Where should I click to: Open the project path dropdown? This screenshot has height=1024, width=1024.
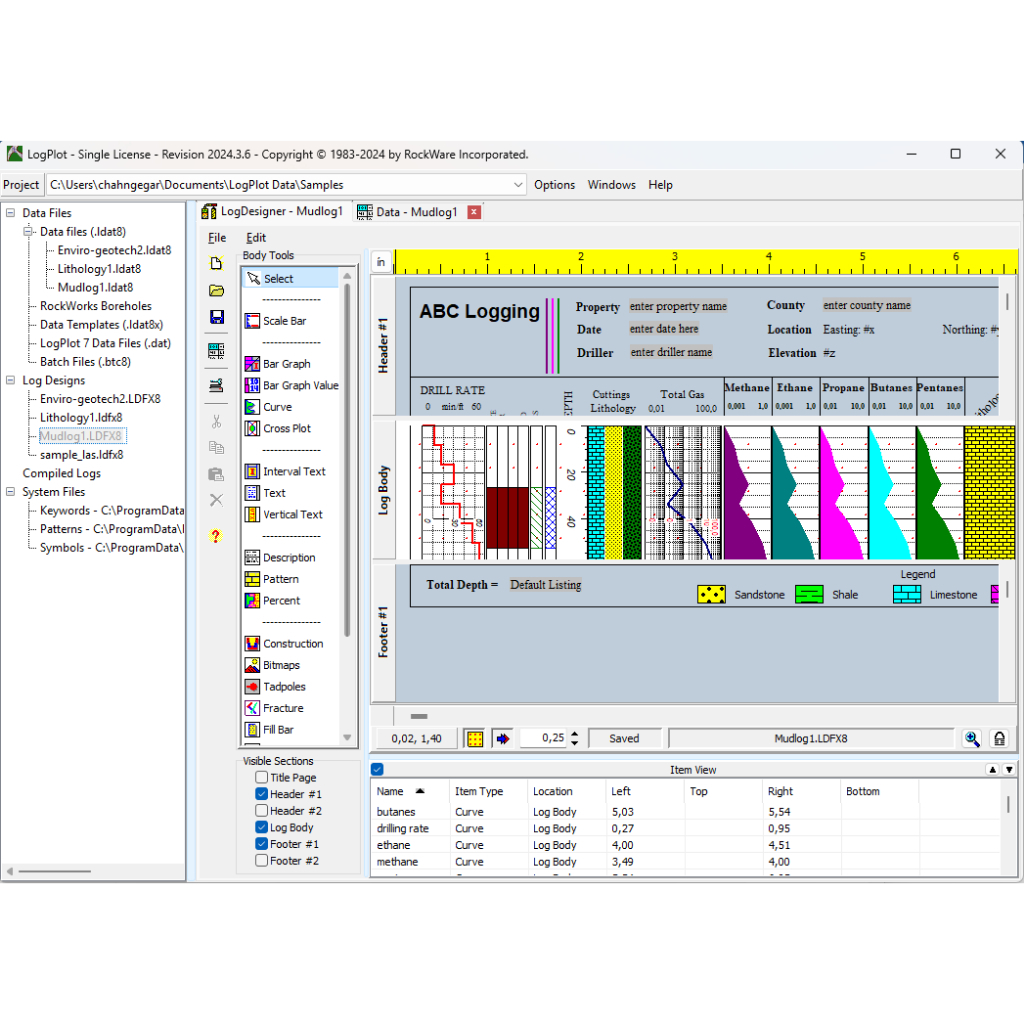pos(518,185)
